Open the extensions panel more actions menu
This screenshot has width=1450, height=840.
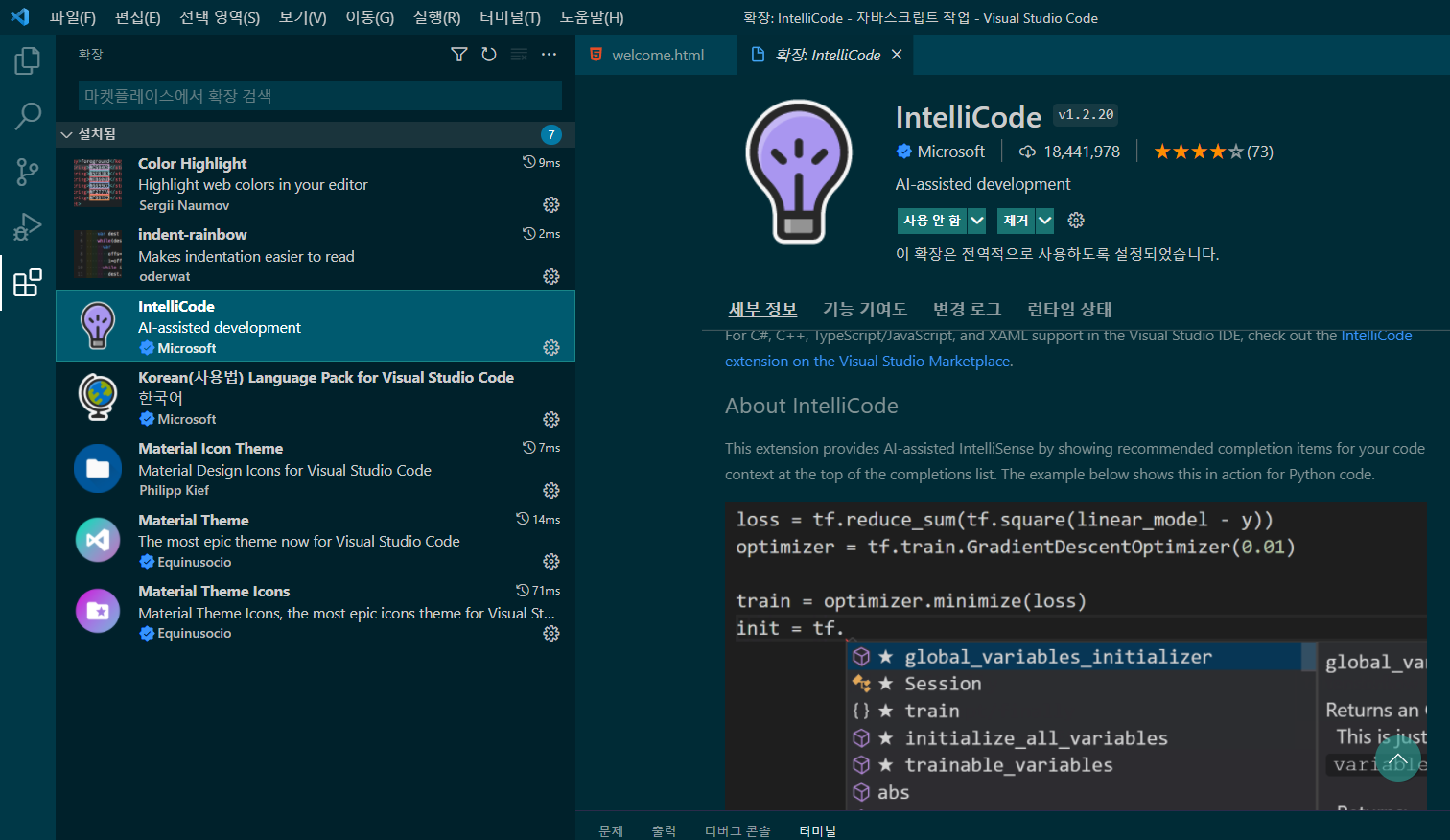click(549, 55)
